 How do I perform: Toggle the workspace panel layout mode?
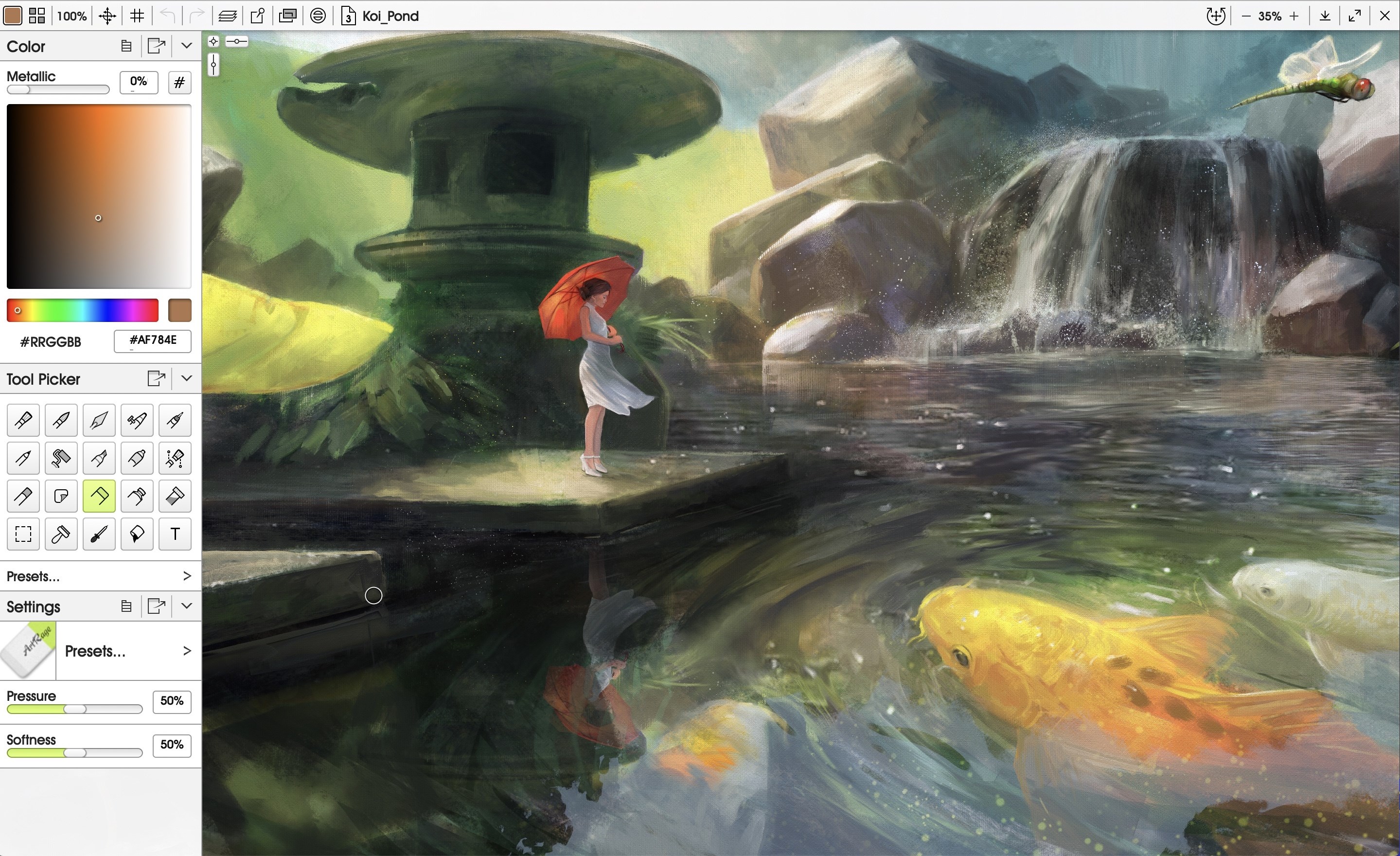tap(36, 16)
